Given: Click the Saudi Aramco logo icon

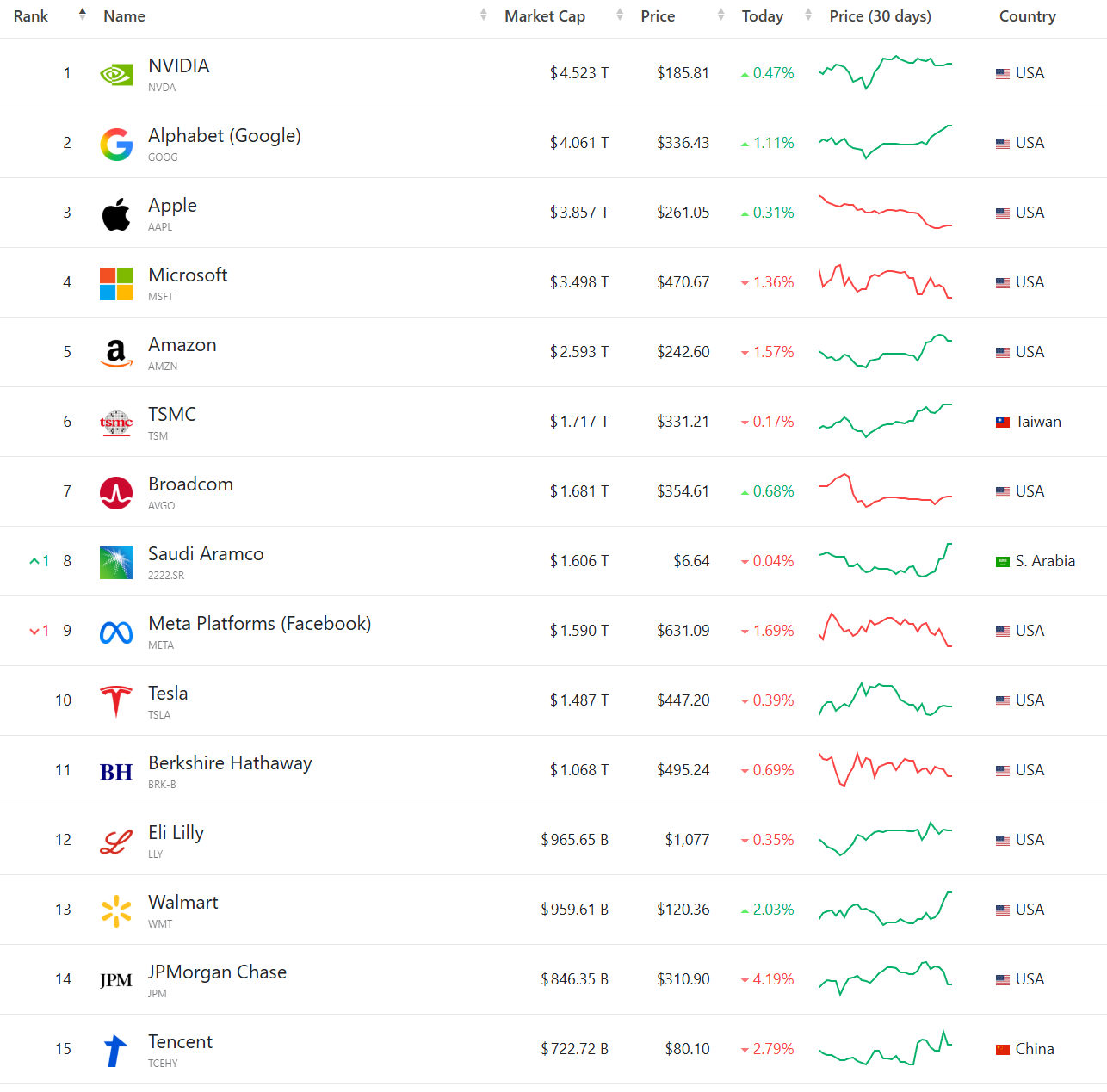Looking at the screenshot, I should 116,563.
